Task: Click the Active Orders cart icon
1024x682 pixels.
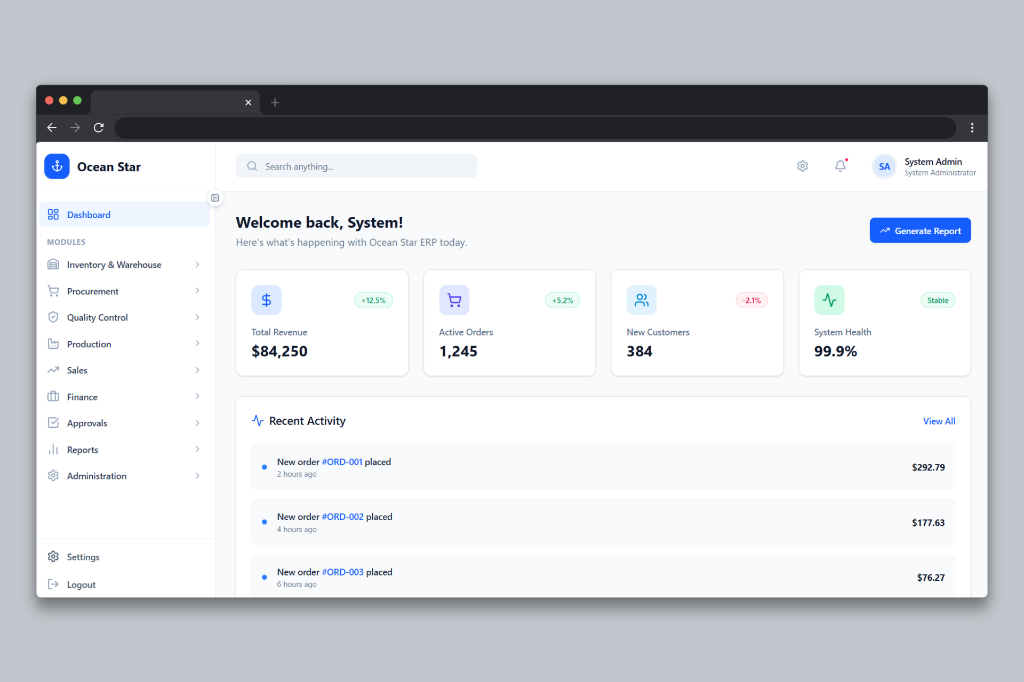Action: tap(454, 300)
